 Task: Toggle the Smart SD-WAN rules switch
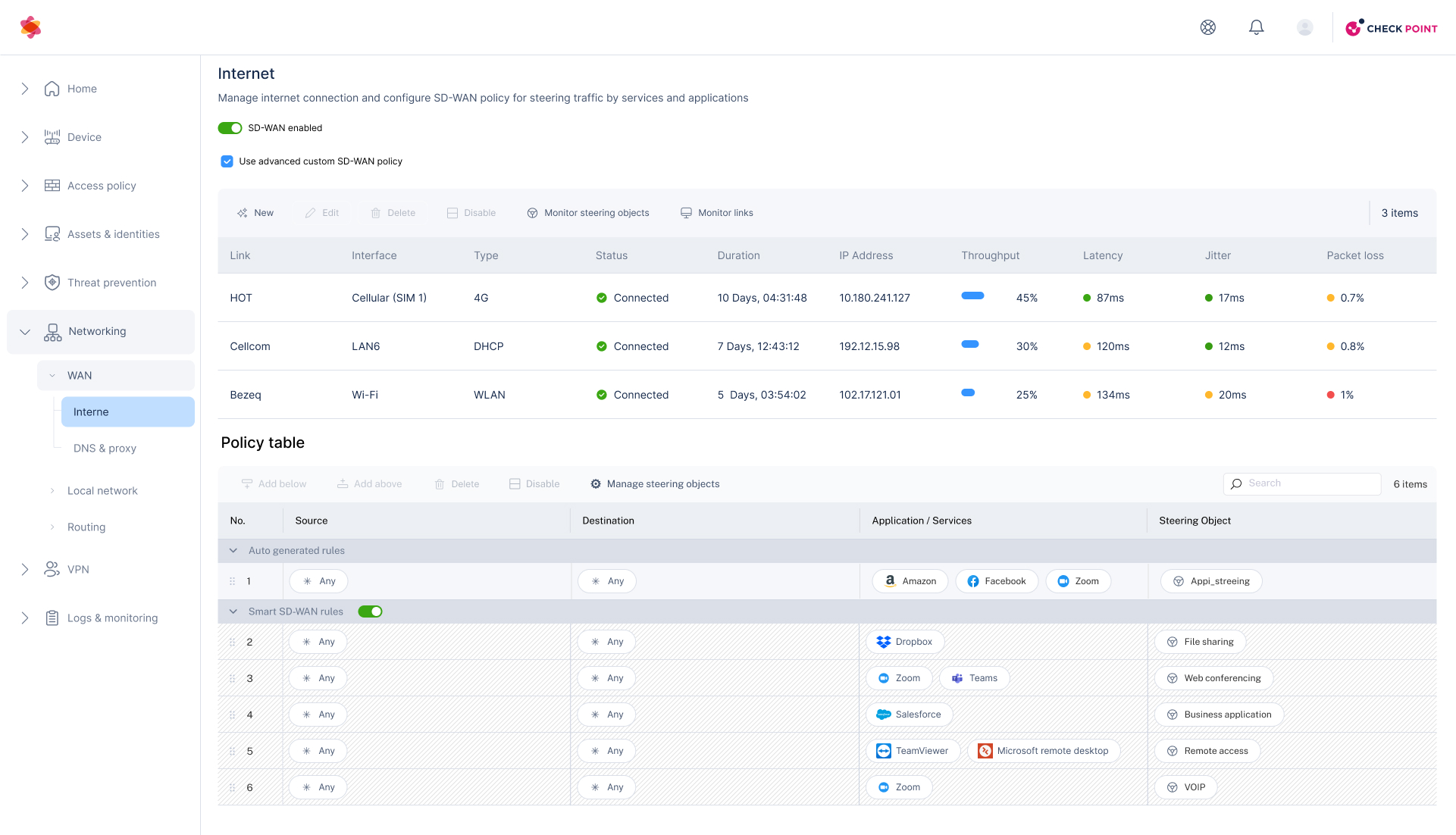(x=370, y=611)
